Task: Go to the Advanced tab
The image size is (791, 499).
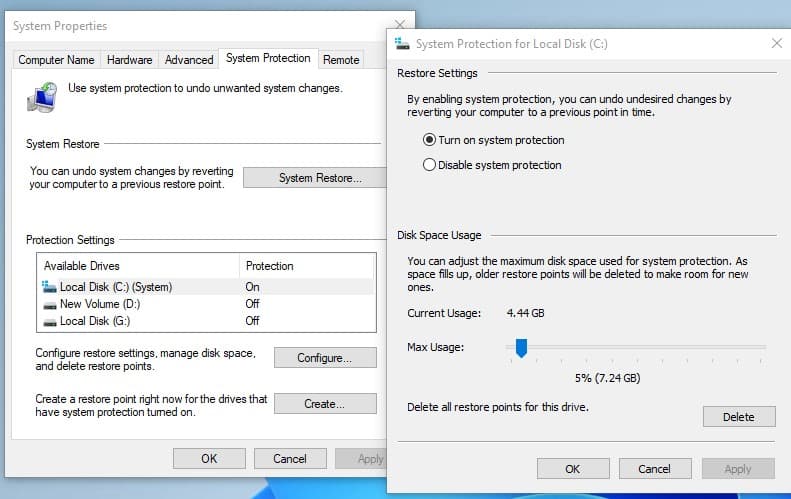Action: click(x=189, y=60)
